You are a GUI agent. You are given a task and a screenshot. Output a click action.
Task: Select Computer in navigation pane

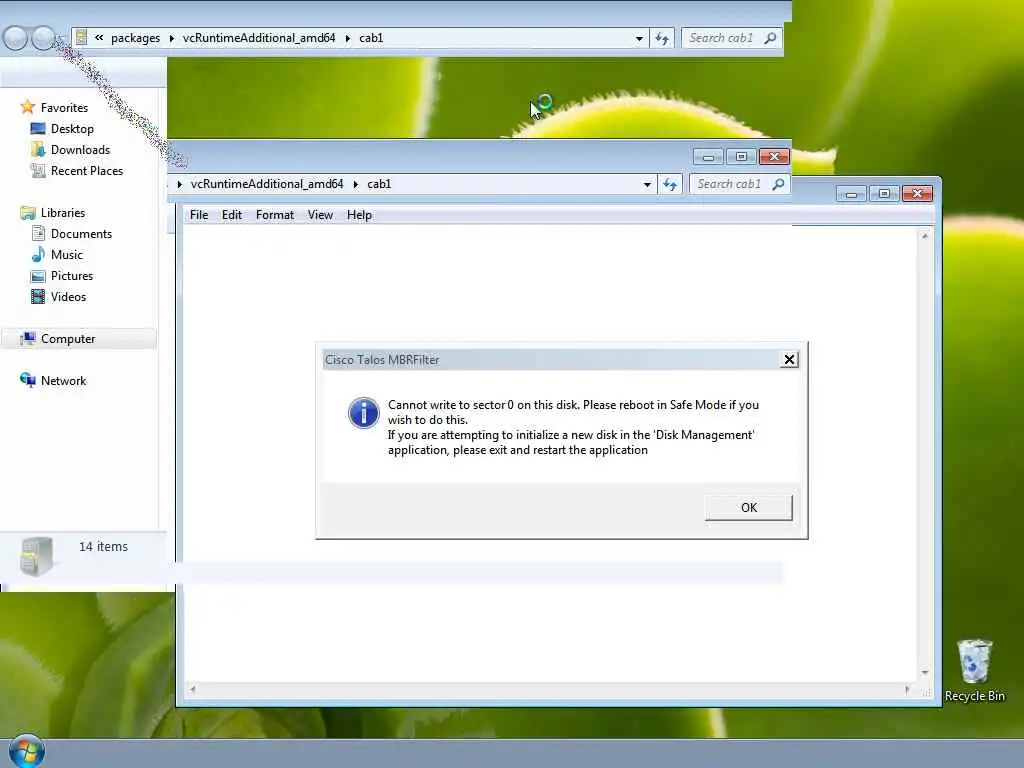[68, 338]
